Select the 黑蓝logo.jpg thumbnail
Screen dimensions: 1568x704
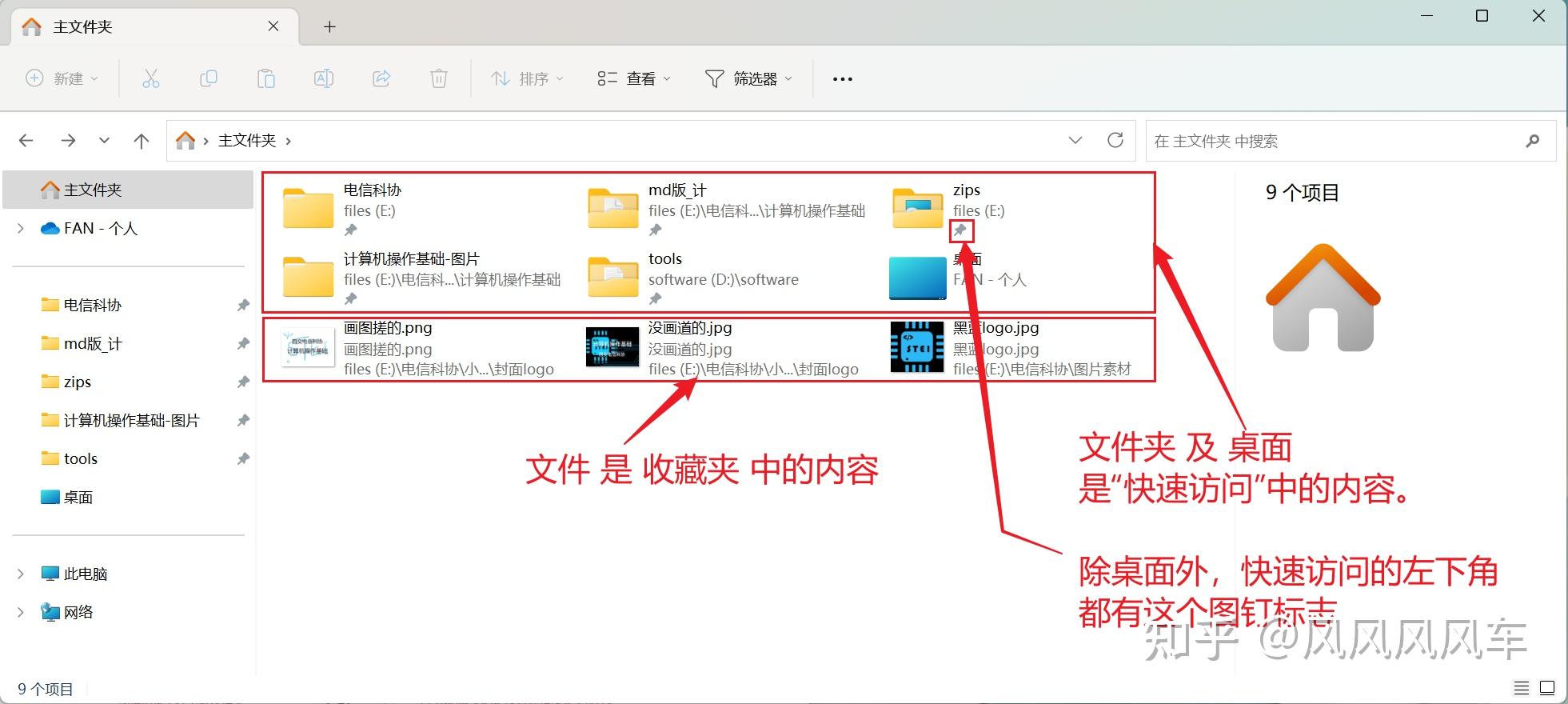coord(917,348)
